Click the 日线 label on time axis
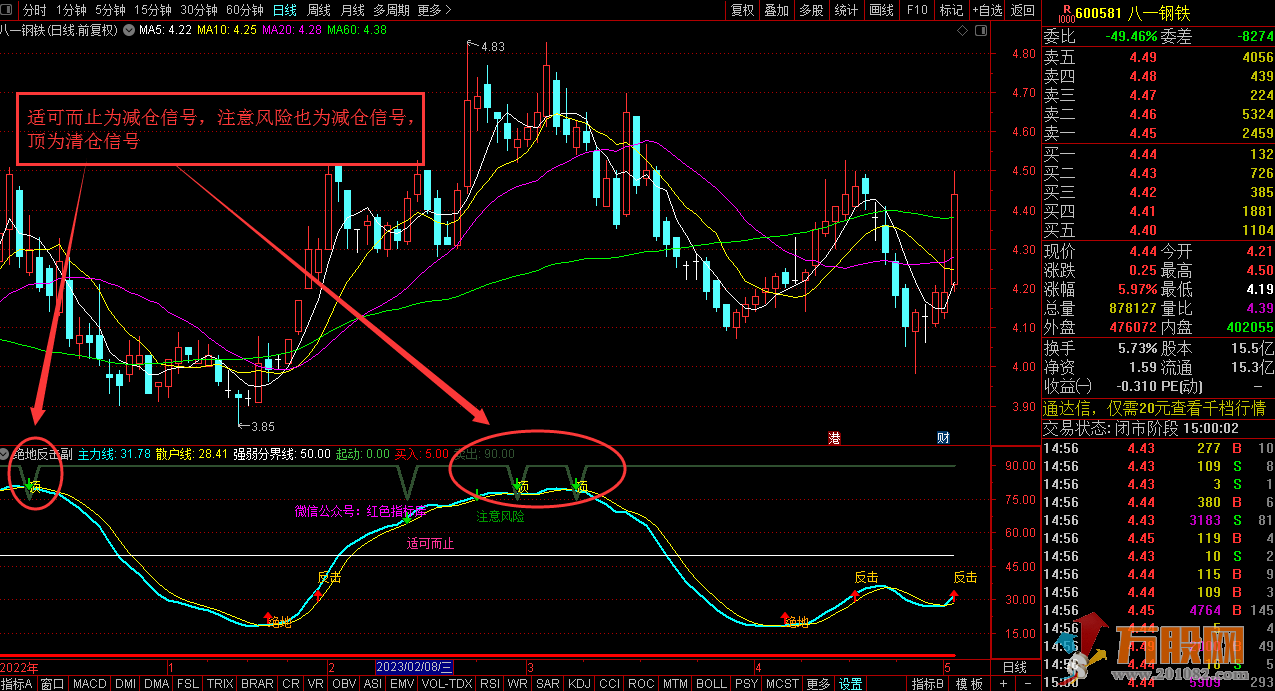This screenshot has width=1275, height=691. tap(1014, 667)
